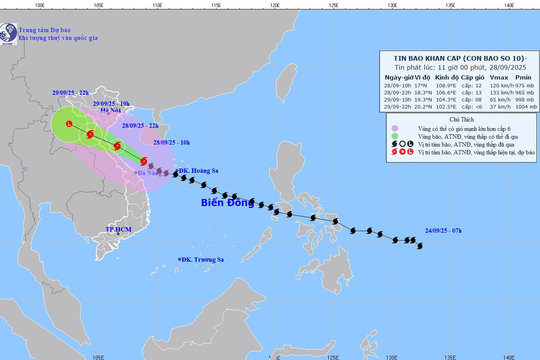Image resolution: width=540 pixels, height=360 pixels.
Task: Select red storm marker labeled 28/09/25 - 10h
Action: click(144, 161)
